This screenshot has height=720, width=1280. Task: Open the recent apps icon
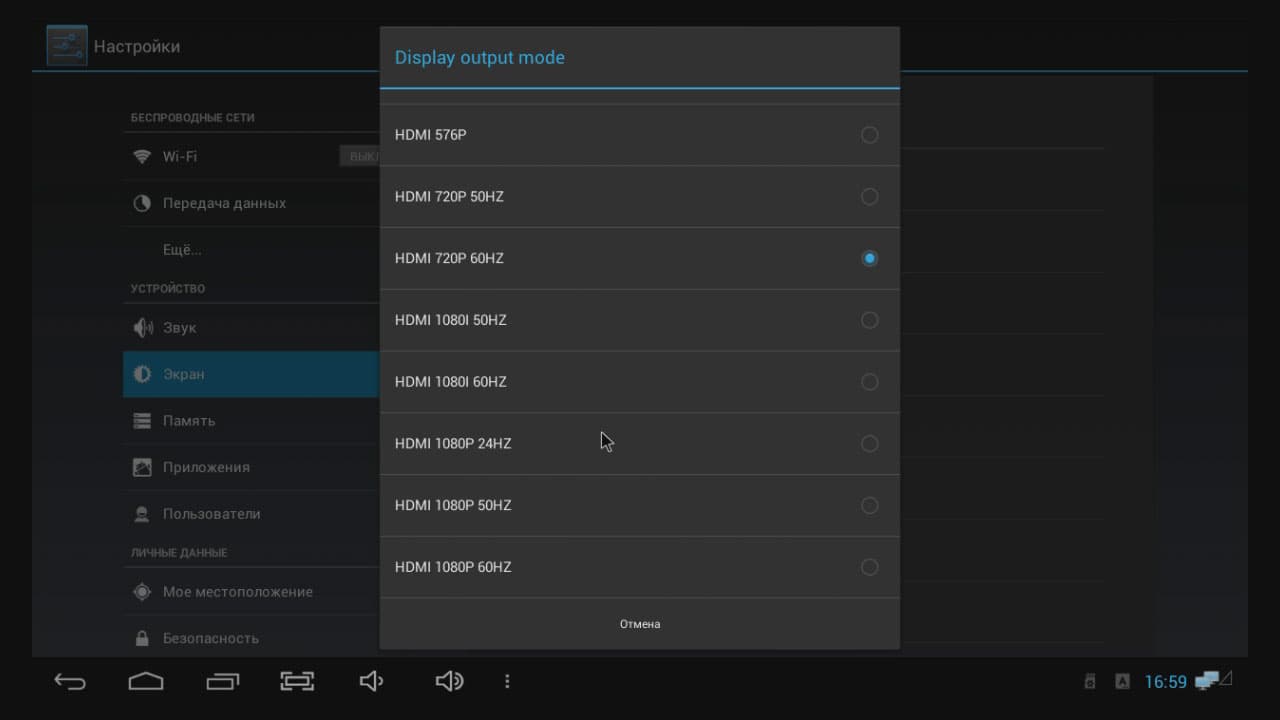[223, 681]
